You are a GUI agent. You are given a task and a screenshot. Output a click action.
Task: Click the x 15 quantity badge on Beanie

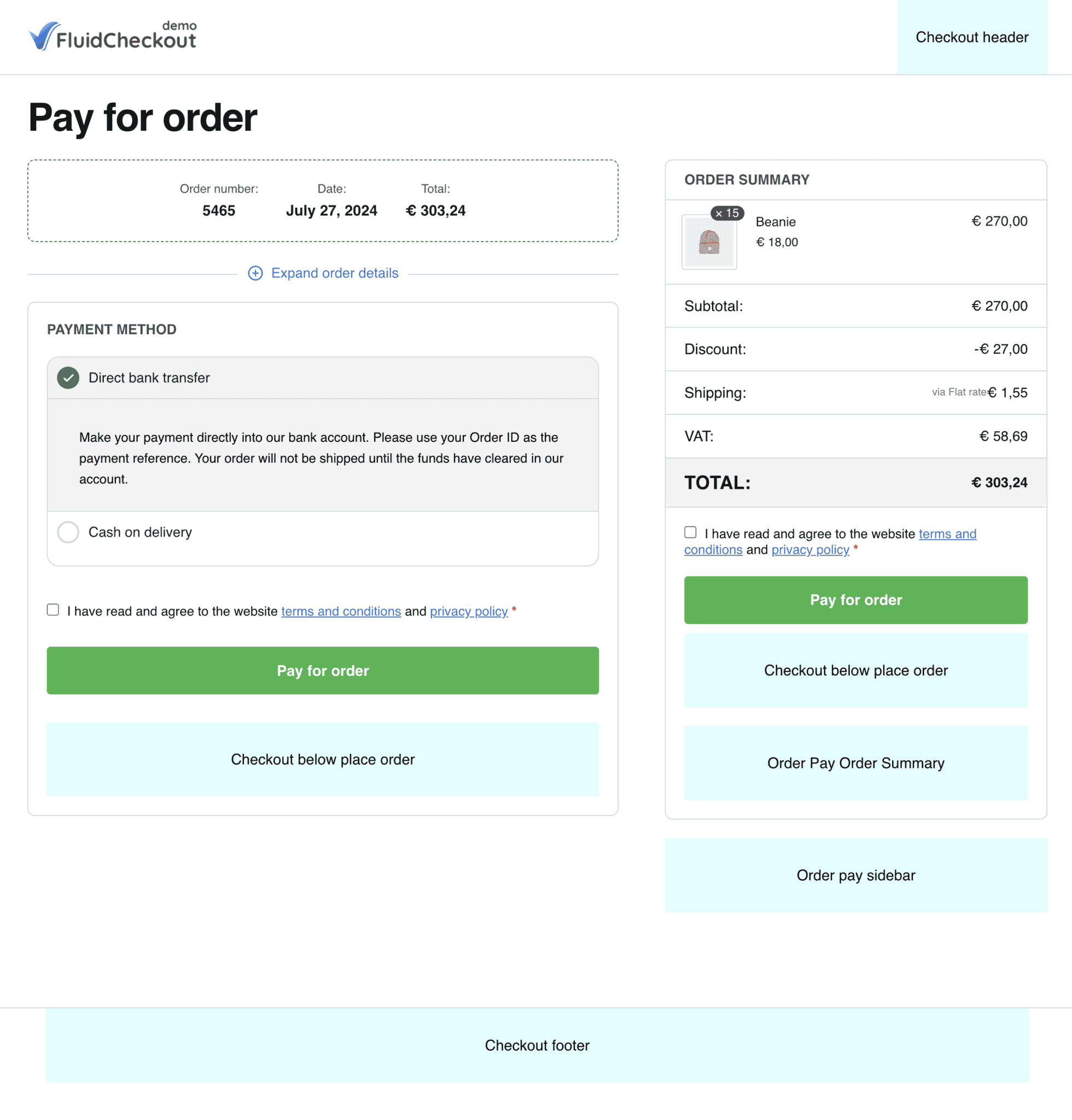(x=726, y=213)
